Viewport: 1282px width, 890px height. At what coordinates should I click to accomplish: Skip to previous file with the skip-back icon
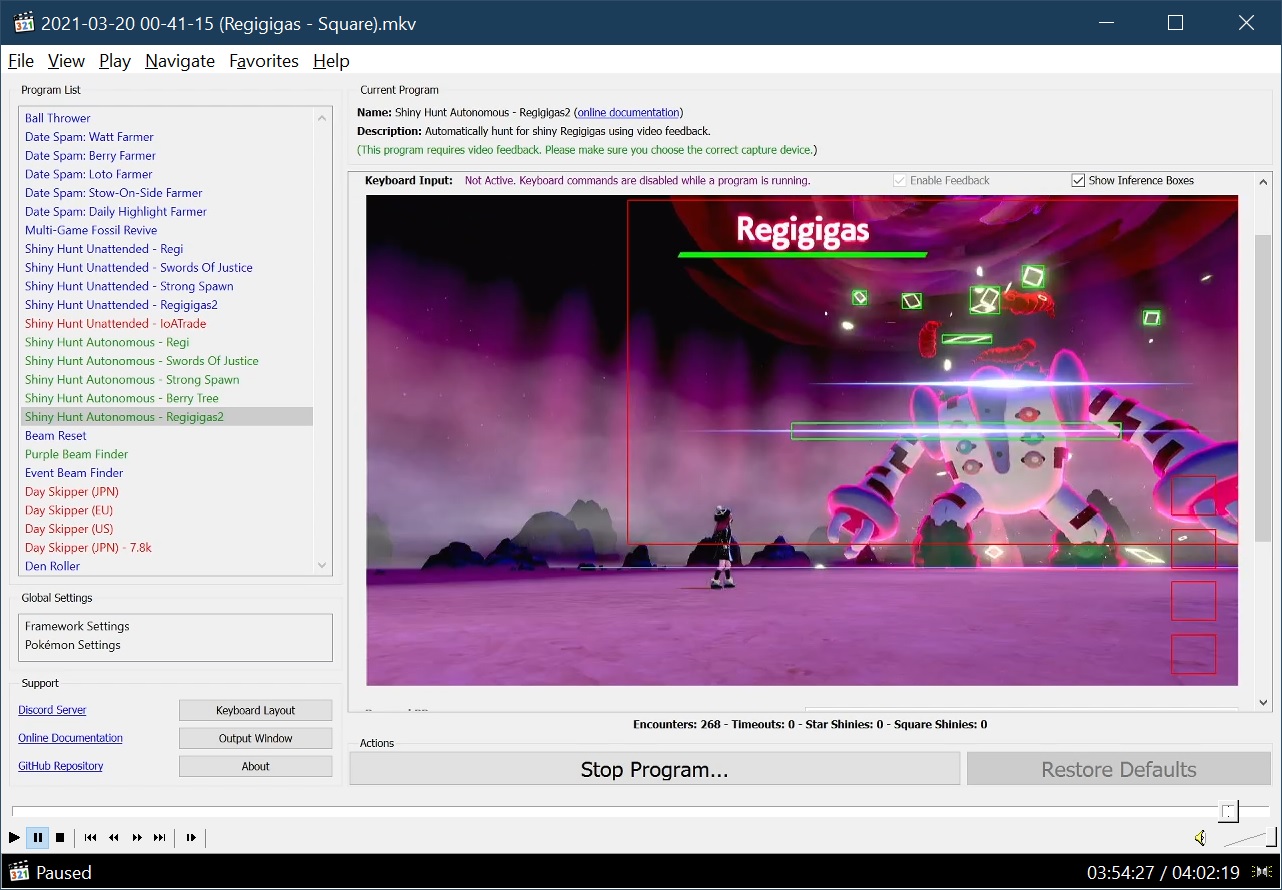(90, 838)
